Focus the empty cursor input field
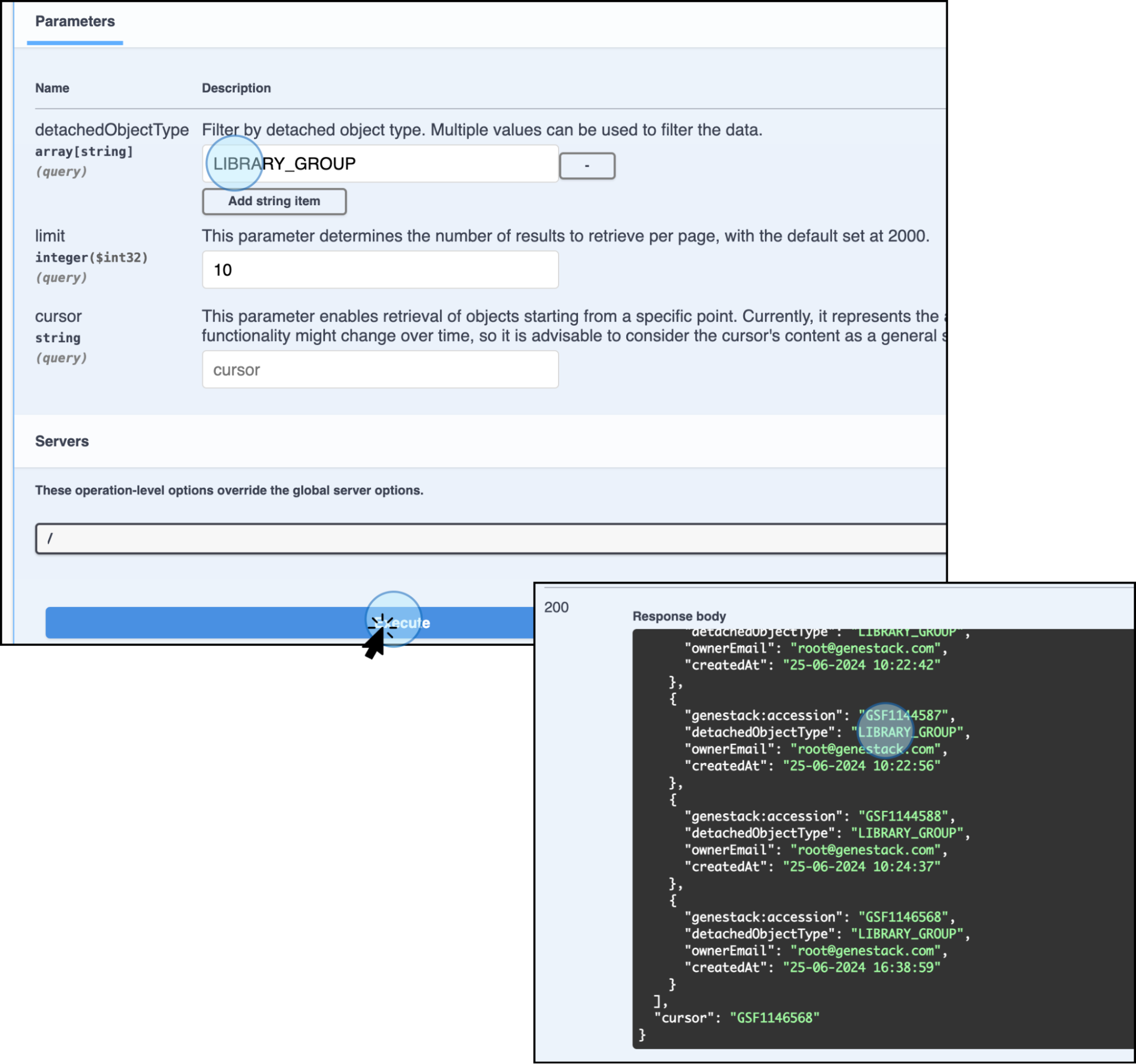This screenshot has width=1136, height=1064. [380, 369]
